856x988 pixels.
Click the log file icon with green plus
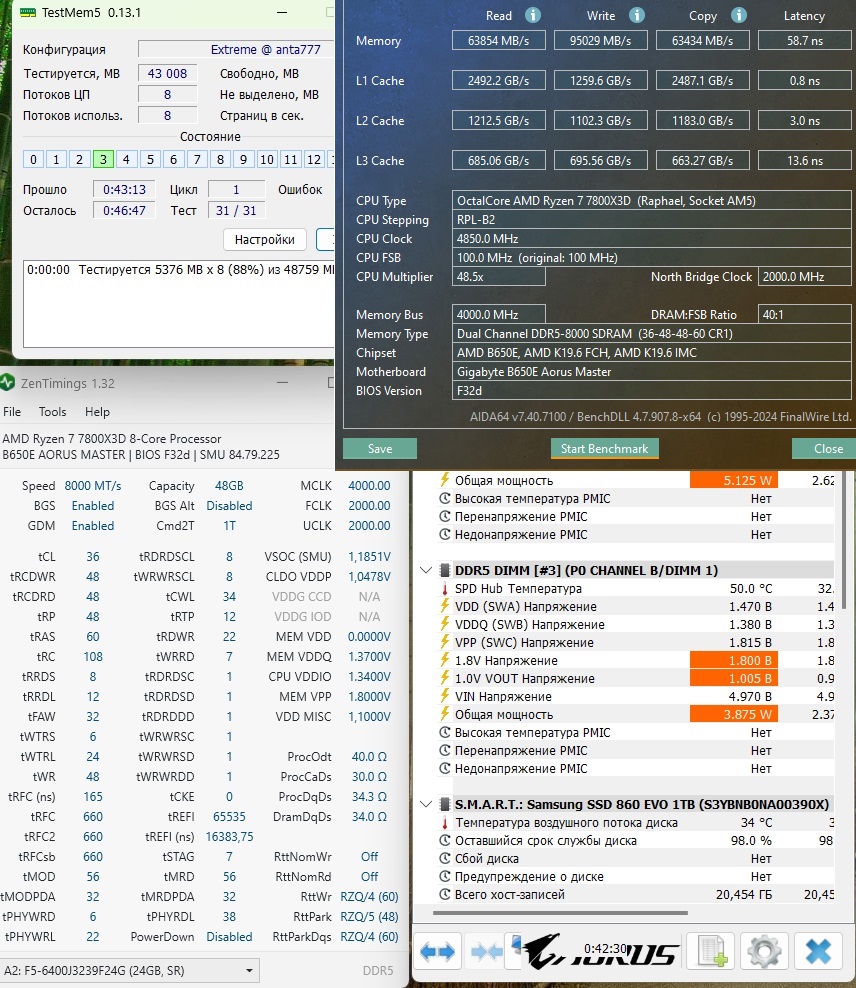[x=712, y=951]
